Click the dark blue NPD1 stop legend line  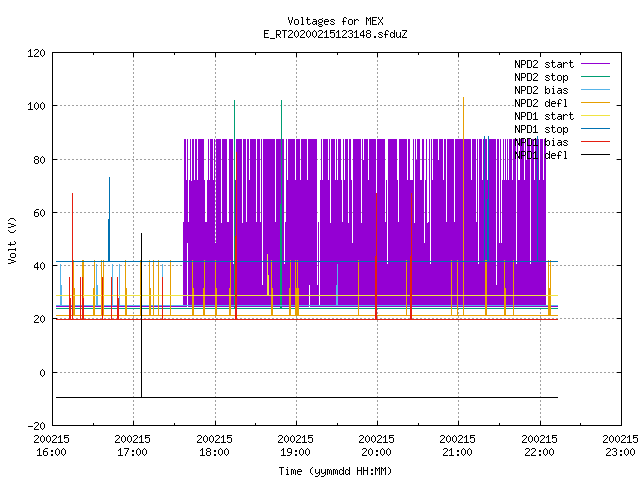pos(595,129)
